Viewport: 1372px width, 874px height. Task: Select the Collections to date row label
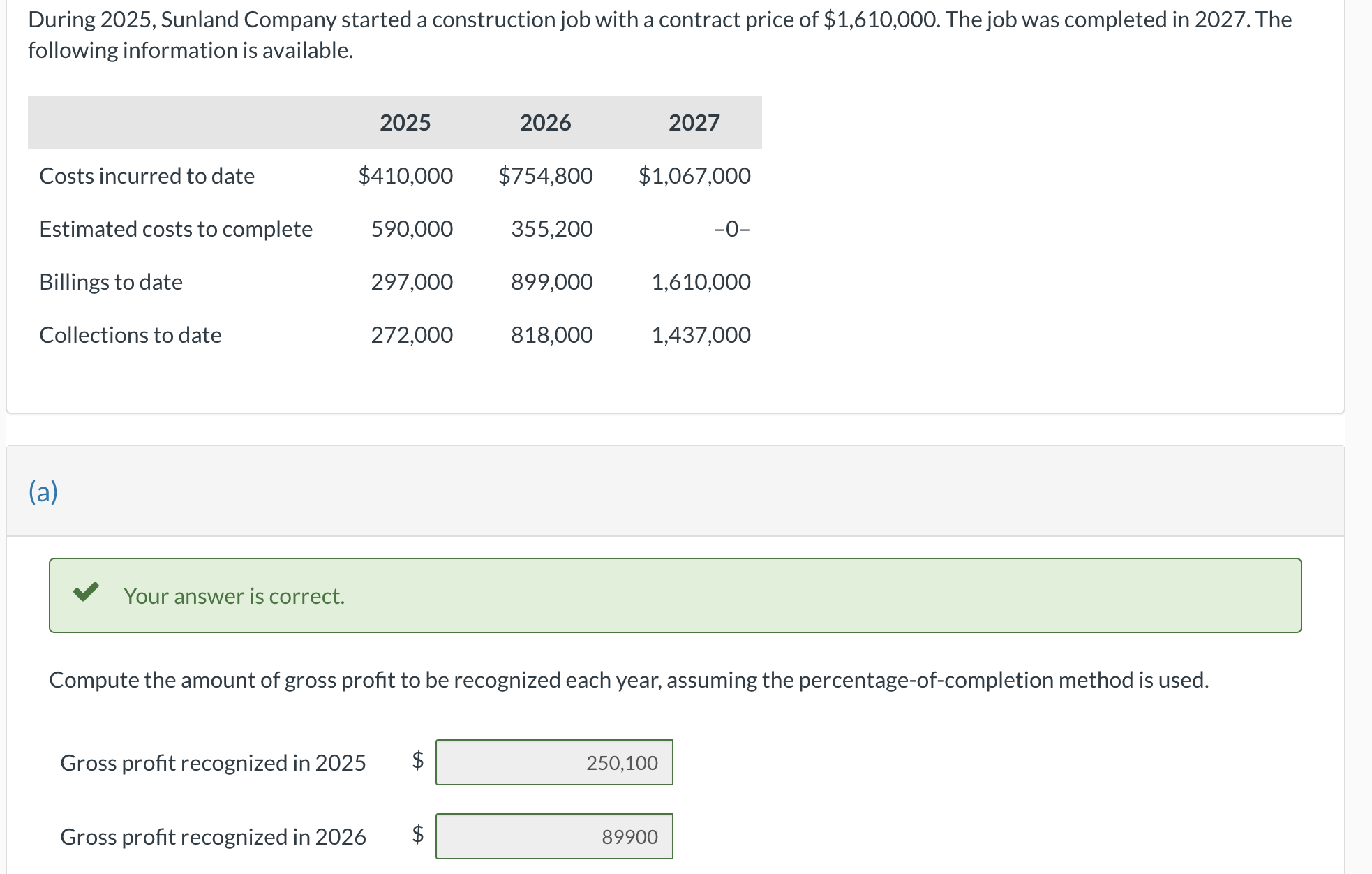(130, 334)
